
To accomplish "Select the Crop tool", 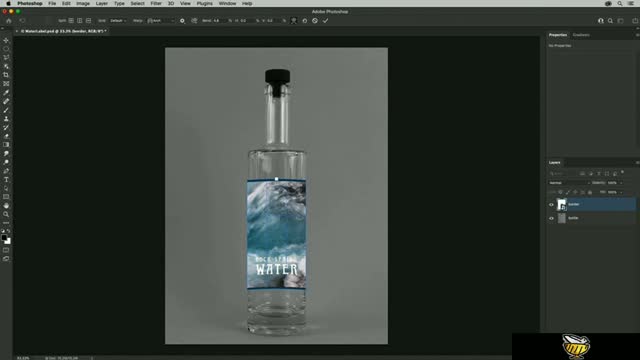I will (x=6, y=75).
